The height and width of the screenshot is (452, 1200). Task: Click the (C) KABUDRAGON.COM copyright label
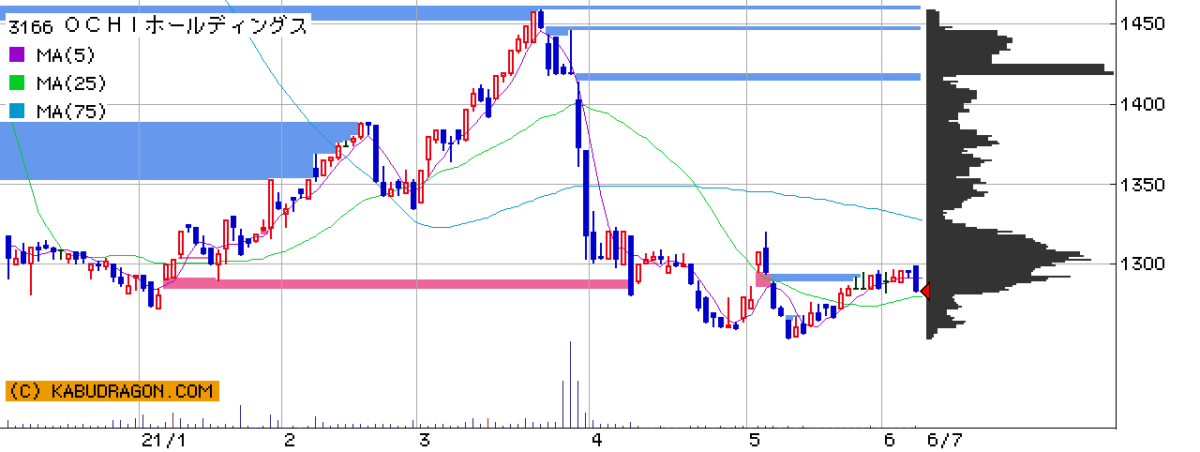[112, 391]
